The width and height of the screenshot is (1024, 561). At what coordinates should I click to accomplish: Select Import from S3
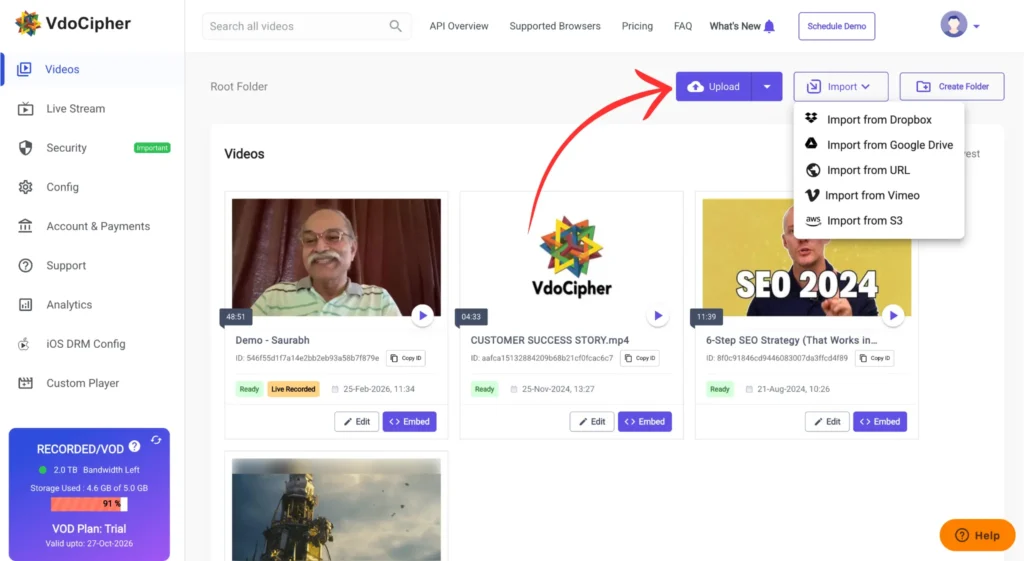pyautogui.click(x=878, y=221)
